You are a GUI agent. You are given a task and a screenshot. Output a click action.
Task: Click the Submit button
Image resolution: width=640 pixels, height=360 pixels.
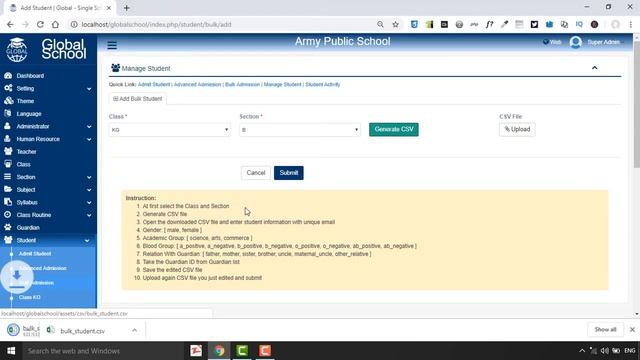pyautogui.click(x=289, y=173)
